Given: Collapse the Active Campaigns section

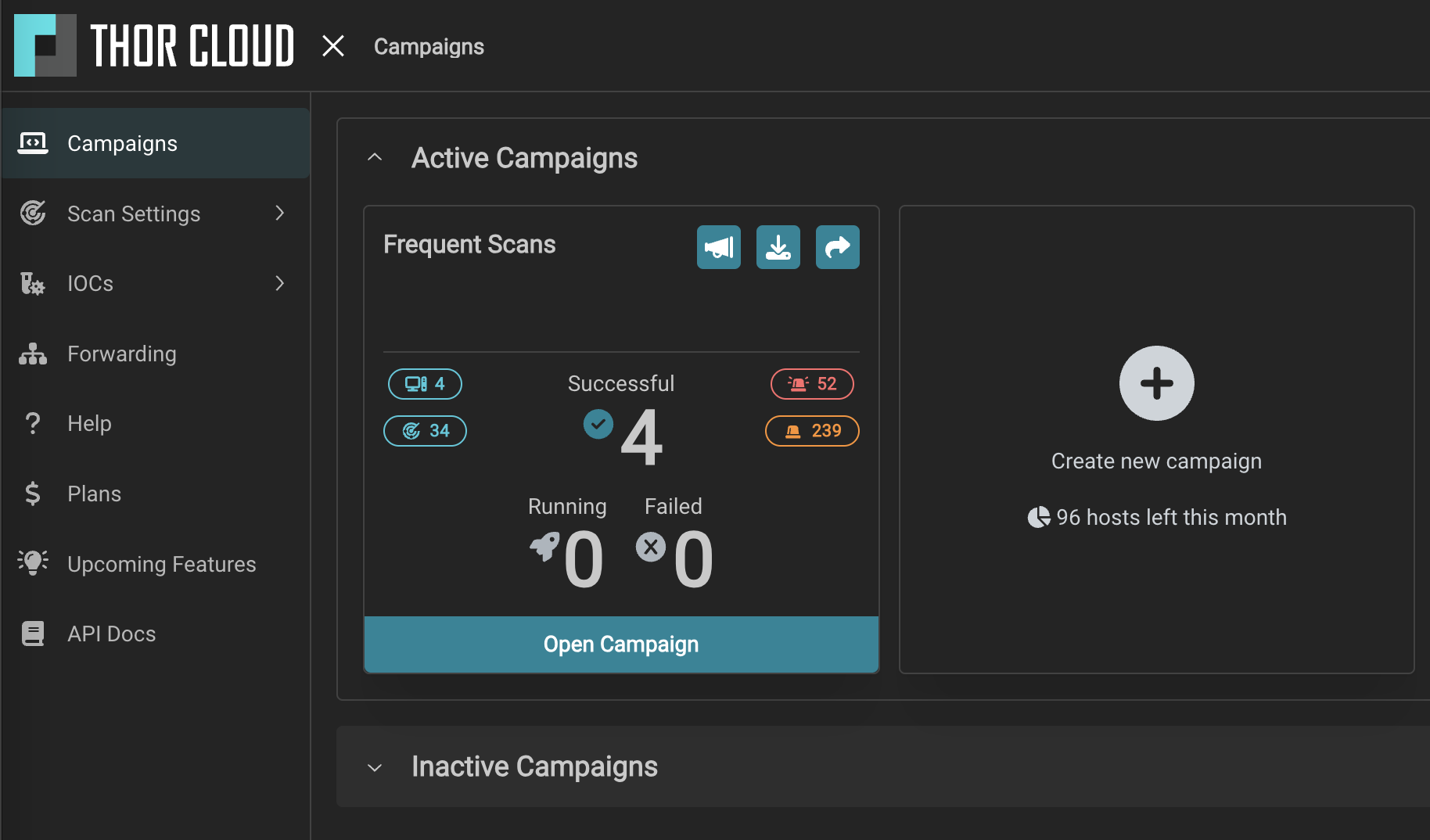Looking at the screenshot, I should [375, 157].
